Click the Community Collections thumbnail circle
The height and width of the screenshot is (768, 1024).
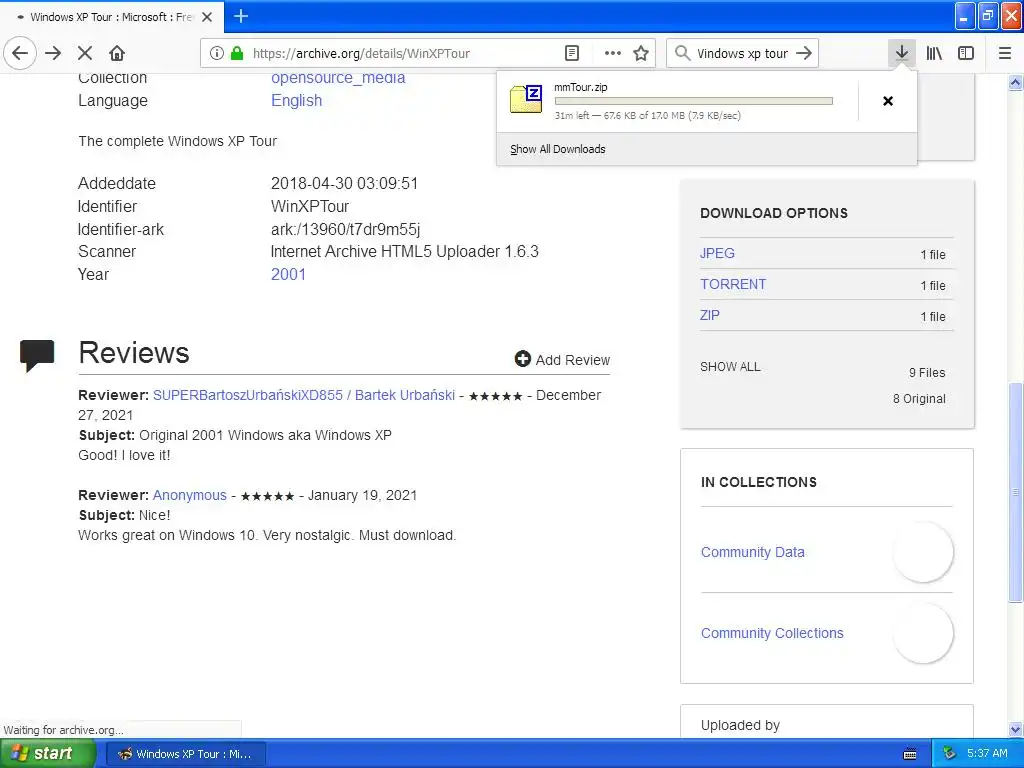[x=923, y=633]
